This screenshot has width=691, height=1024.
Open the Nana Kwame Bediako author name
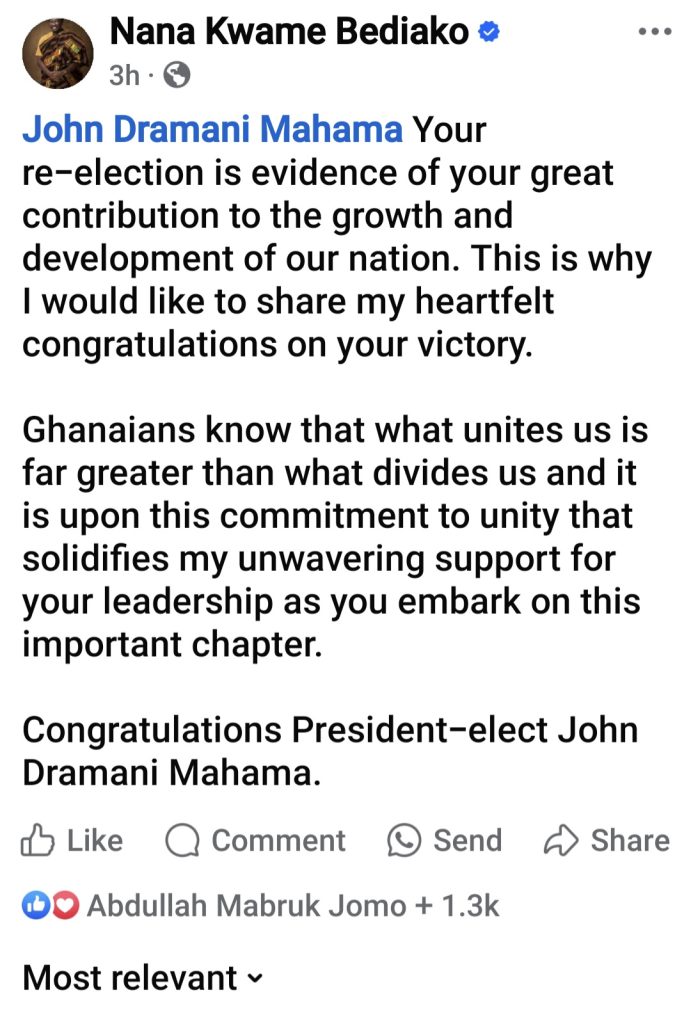(x=290, y=32)
